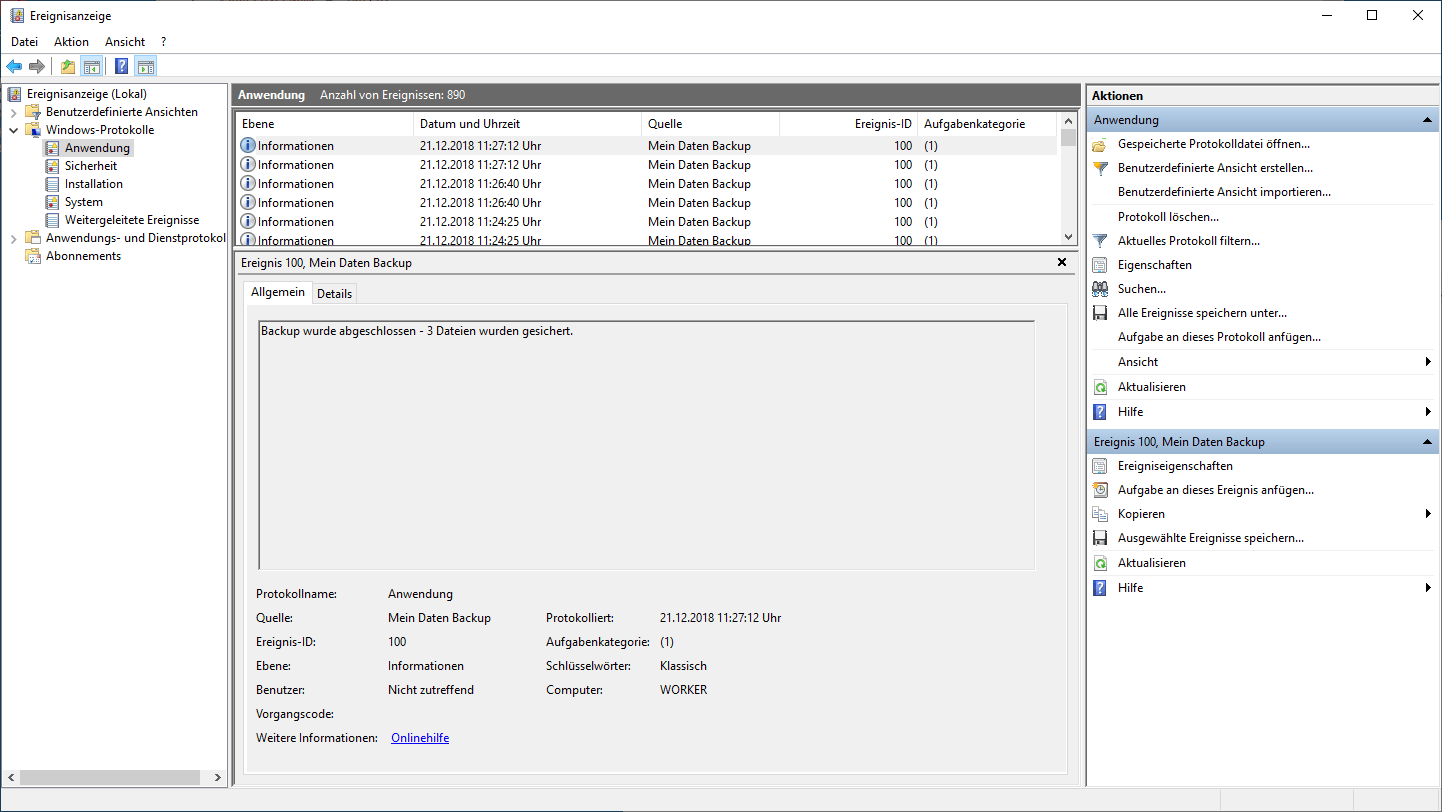Click the back arrow toolbar icon
This screenshot has height=812, width=1442.
click(14, 67)
